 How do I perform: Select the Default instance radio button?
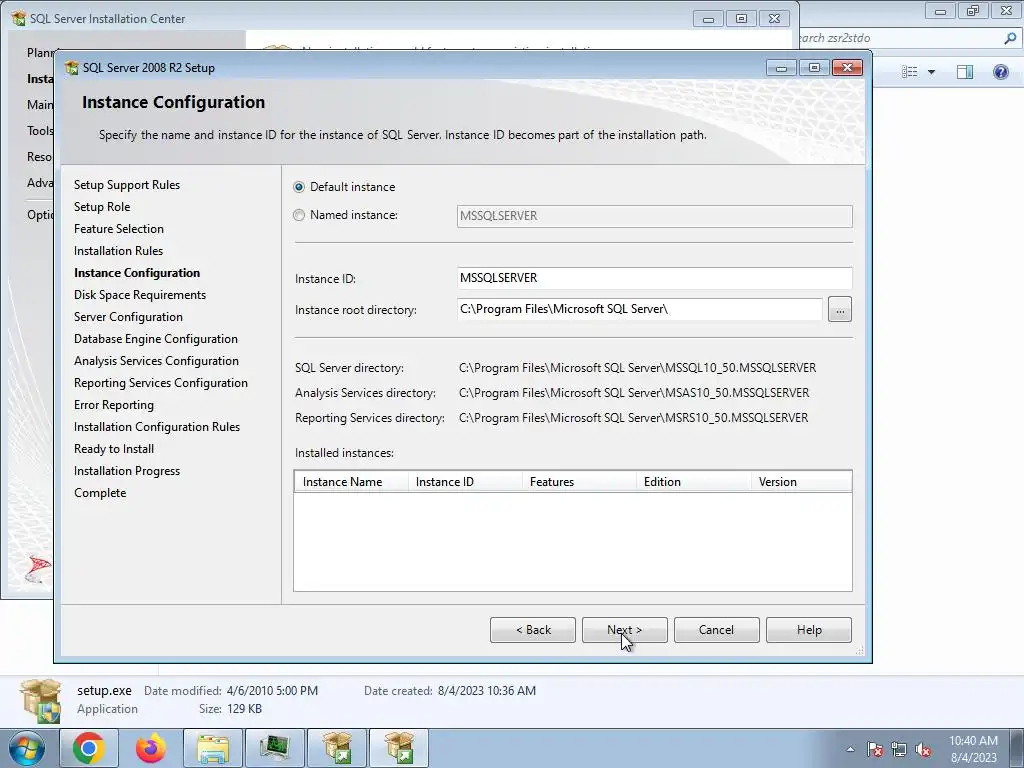click(299, 187)
